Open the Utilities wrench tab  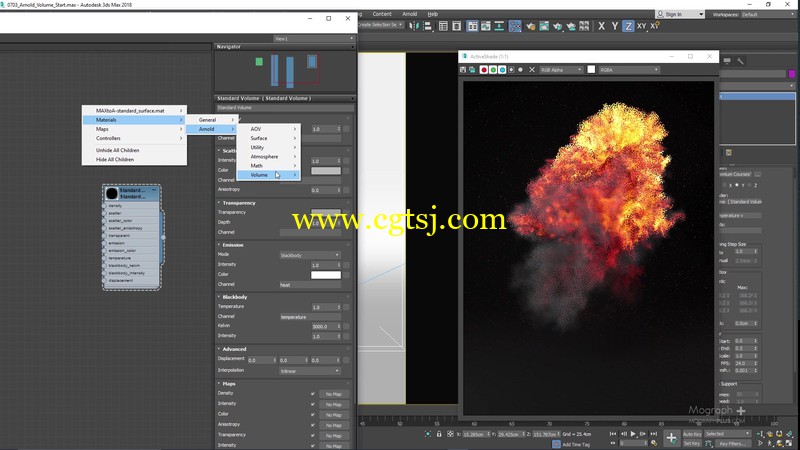pos(740,61)
